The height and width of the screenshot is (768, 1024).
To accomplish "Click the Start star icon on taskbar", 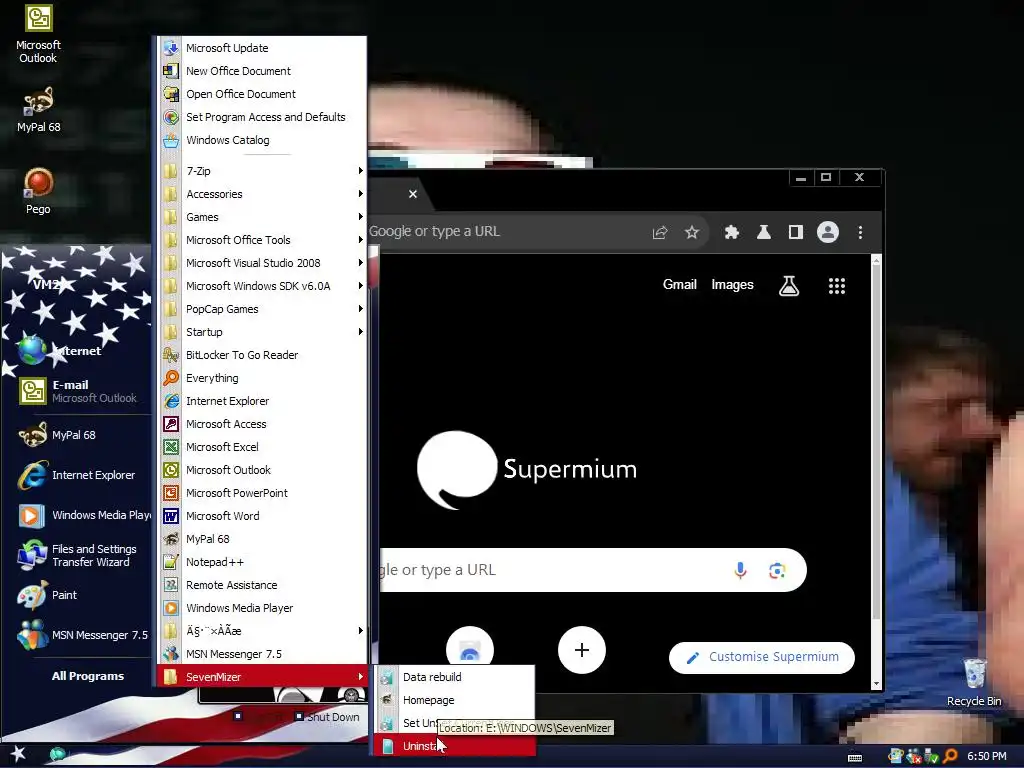I will click(18, 754).
